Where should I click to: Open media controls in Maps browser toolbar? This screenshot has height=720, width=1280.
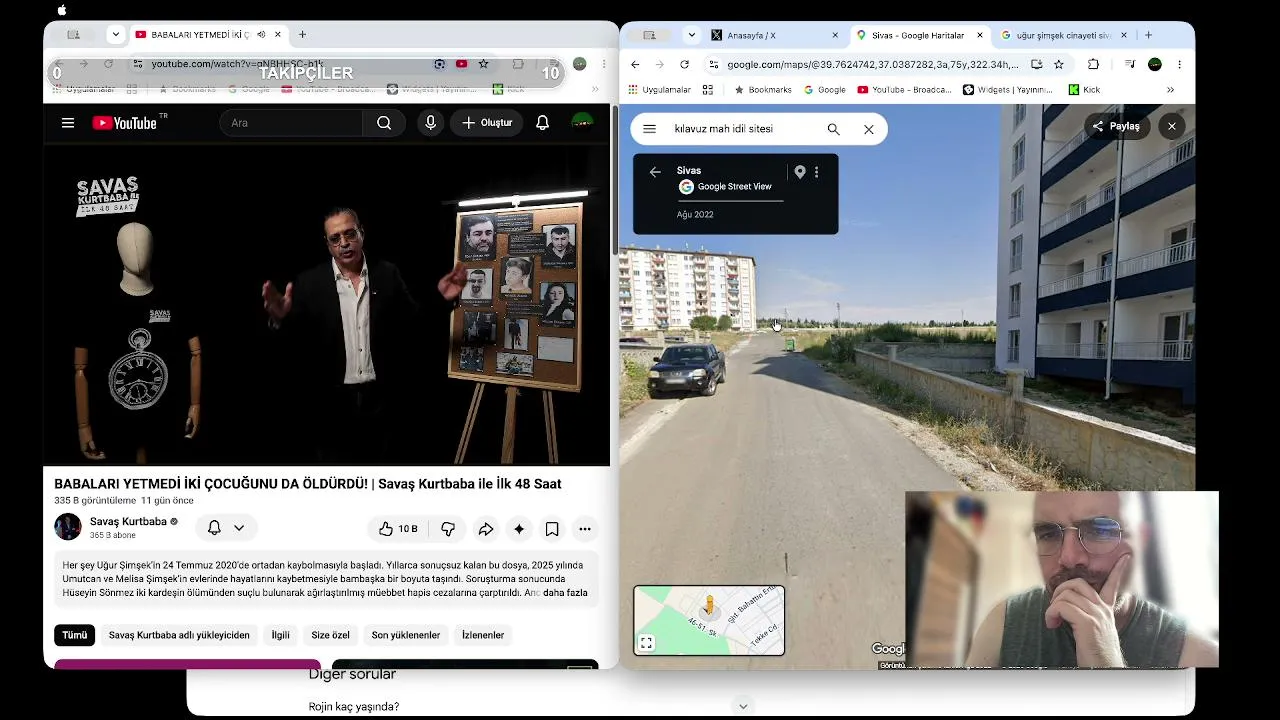point(1129,64)
